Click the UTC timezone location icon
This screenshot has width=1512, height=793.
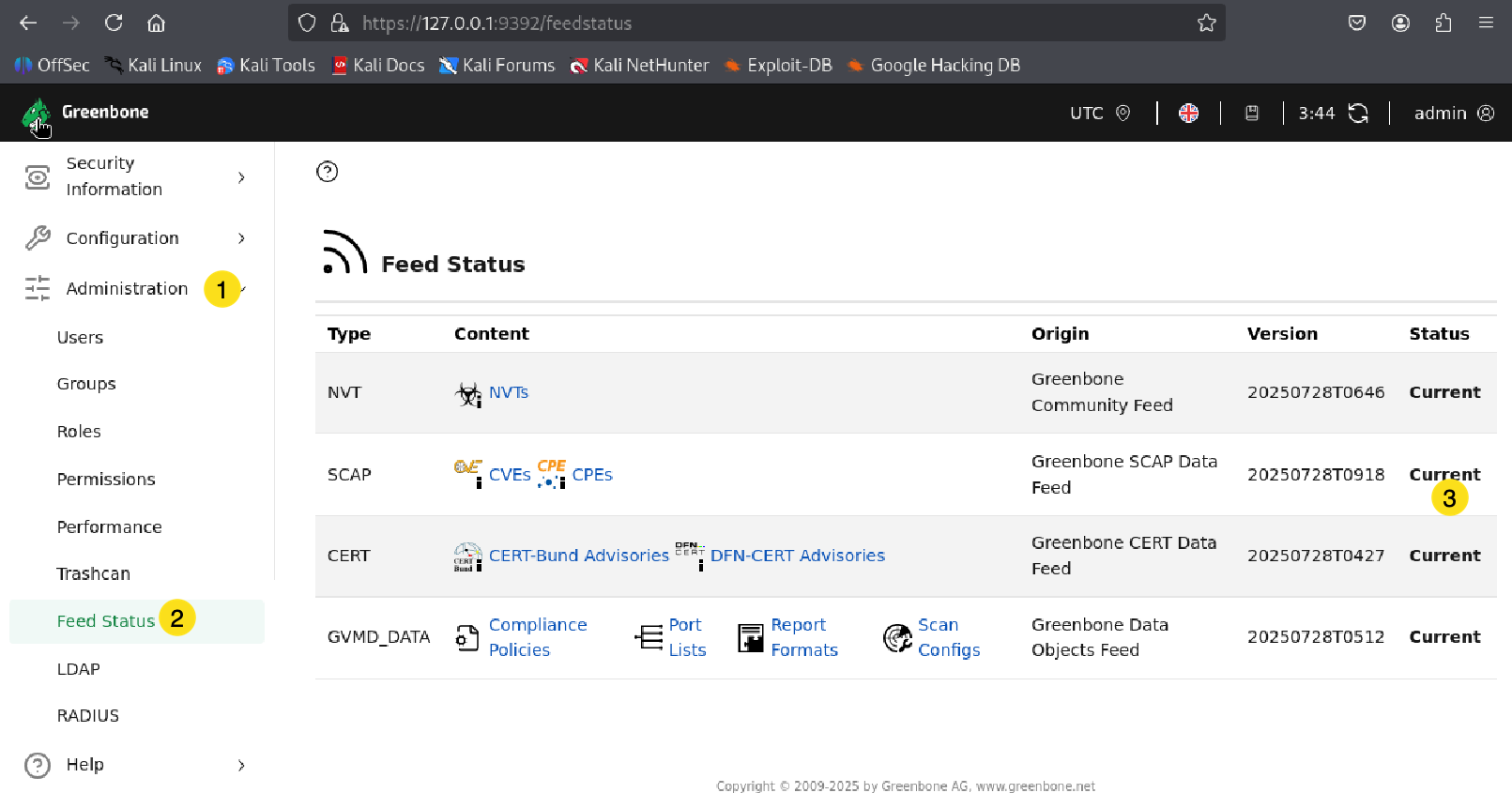[1123, 113]
